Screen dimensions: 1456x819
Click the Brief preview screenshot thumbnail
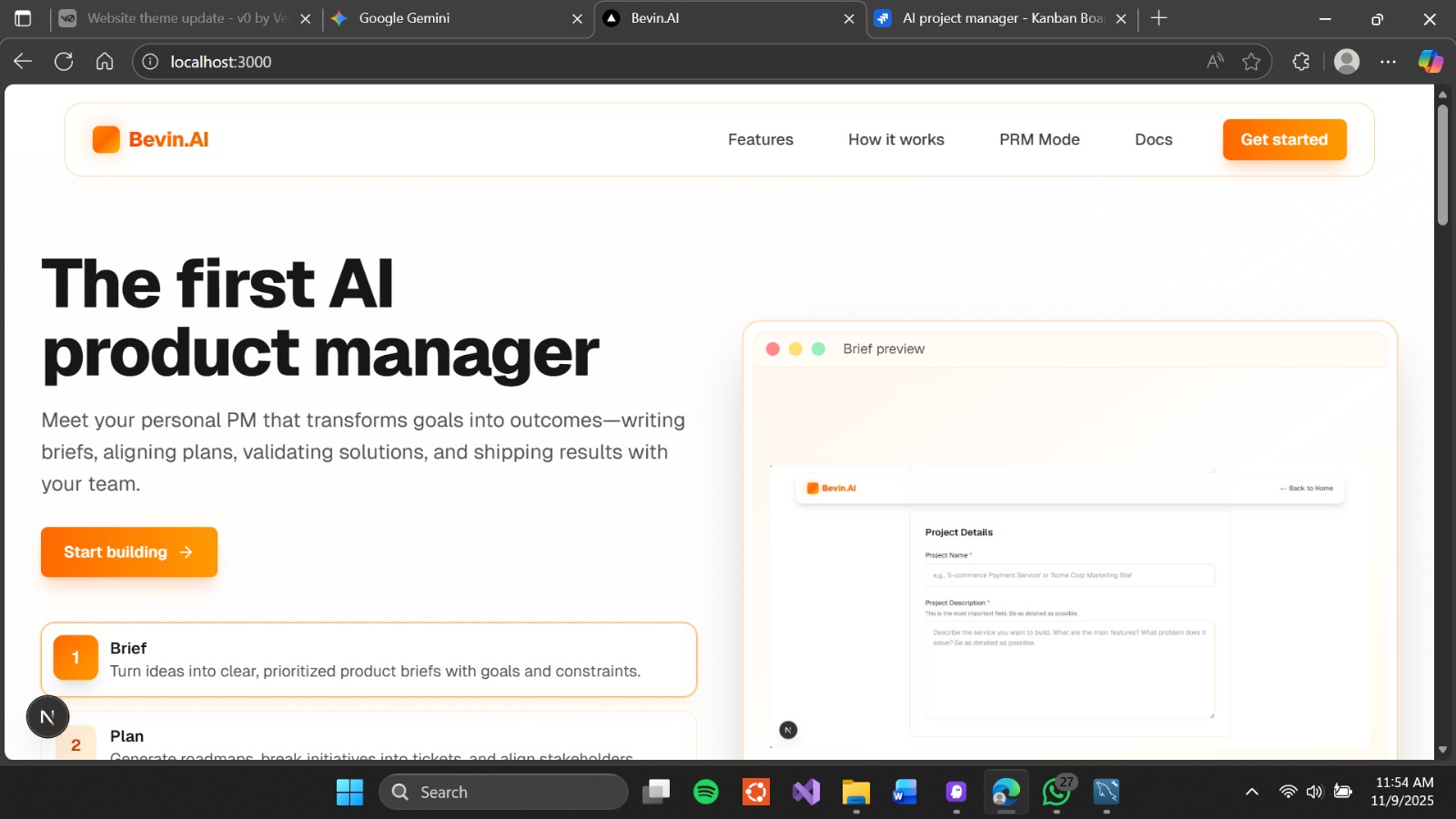click(x=1070, y=607)
